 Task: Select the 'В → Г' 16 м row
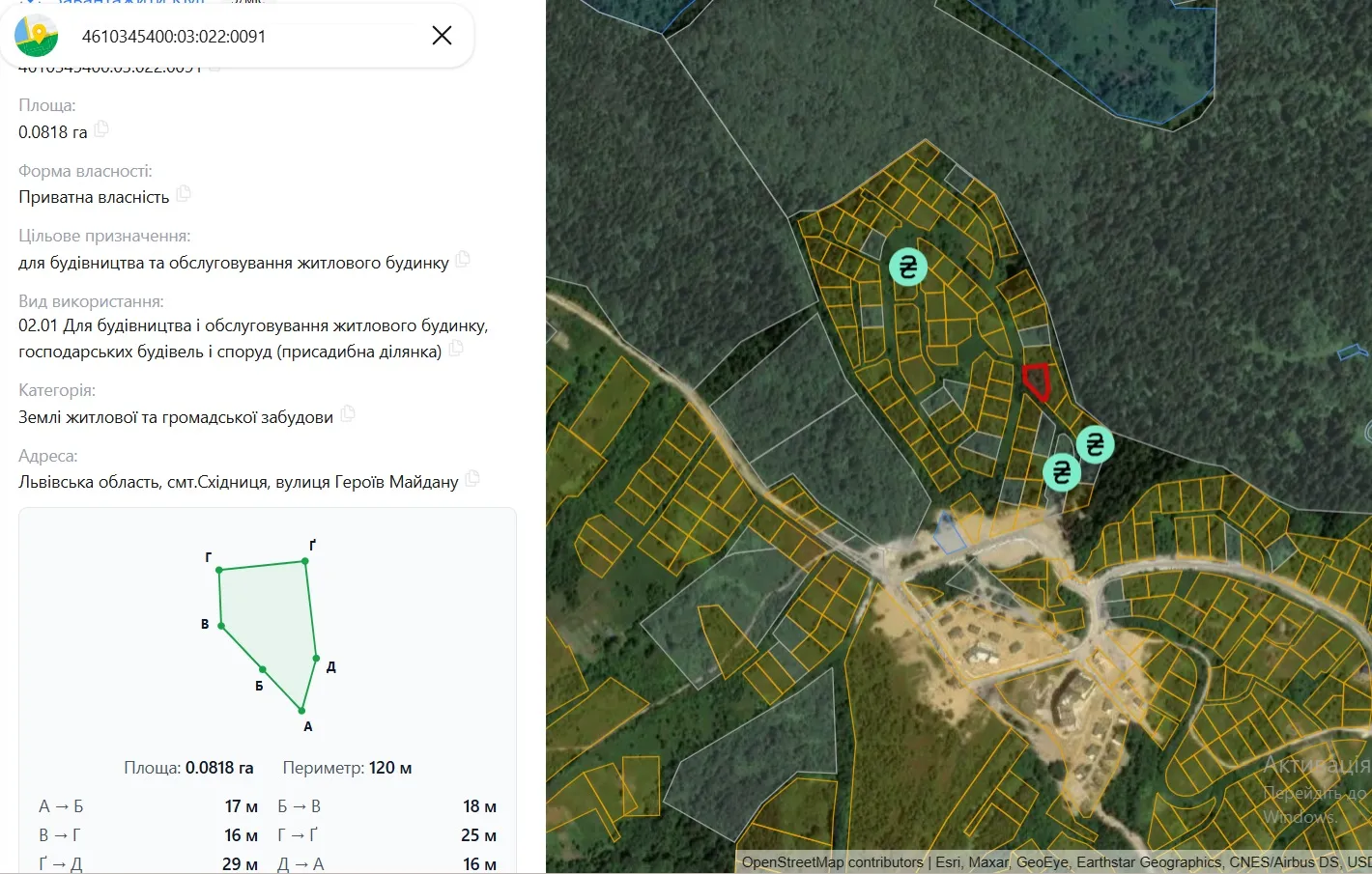tap(148, 835)
